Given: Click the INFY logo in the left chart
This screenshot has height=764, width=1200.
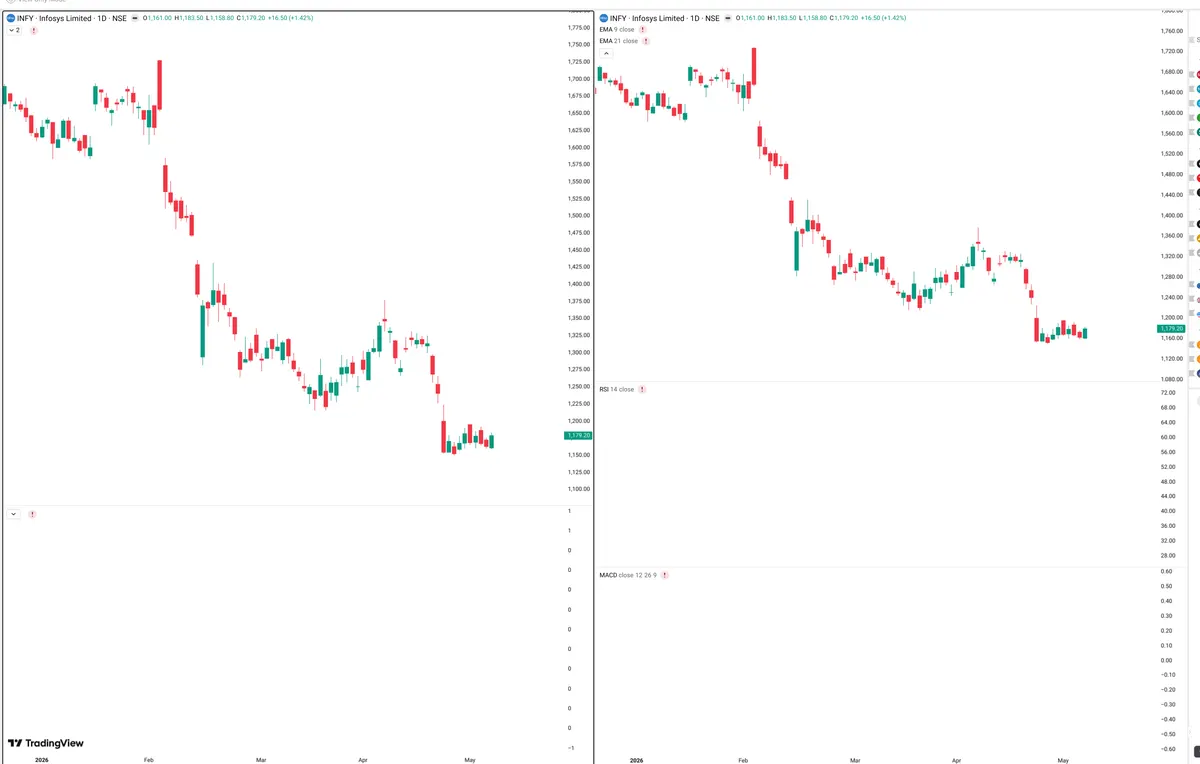Looking at the screenshot, I should 11,18.
